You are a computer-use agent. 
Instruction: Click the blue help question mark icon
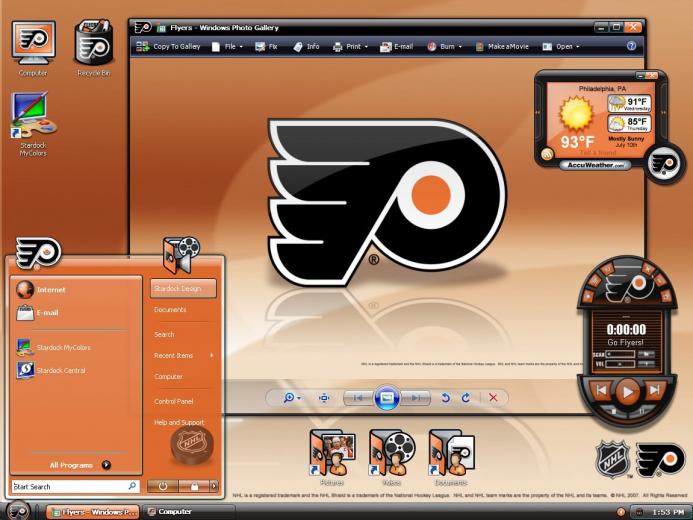[631, 46]
